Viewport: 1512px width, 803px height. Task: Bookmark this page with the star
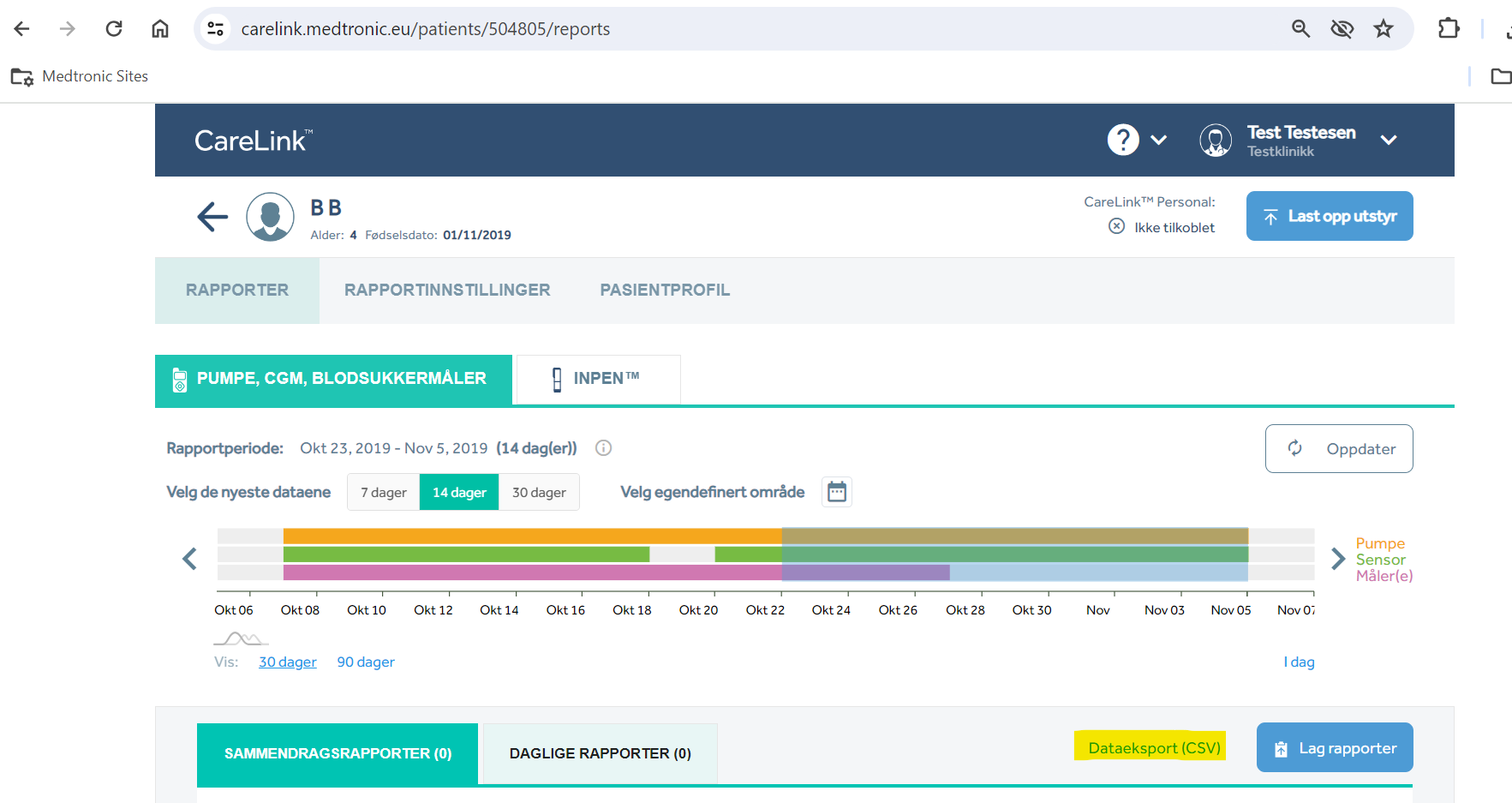coord(1384,29)
